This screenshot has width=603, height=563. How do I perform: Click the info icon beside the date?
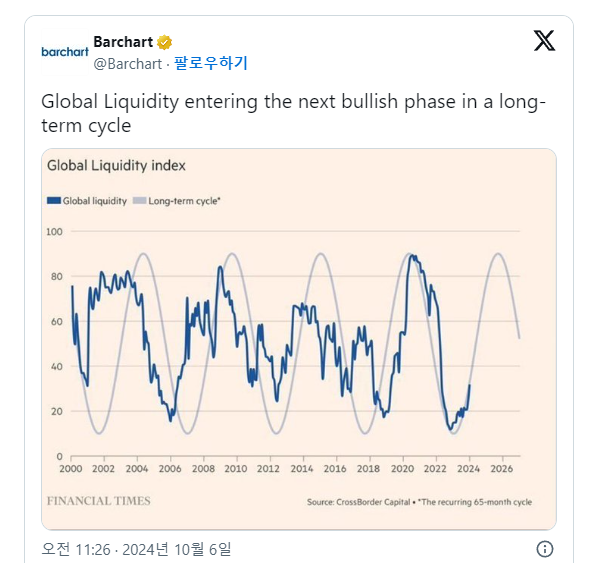[x=545, y=548]
